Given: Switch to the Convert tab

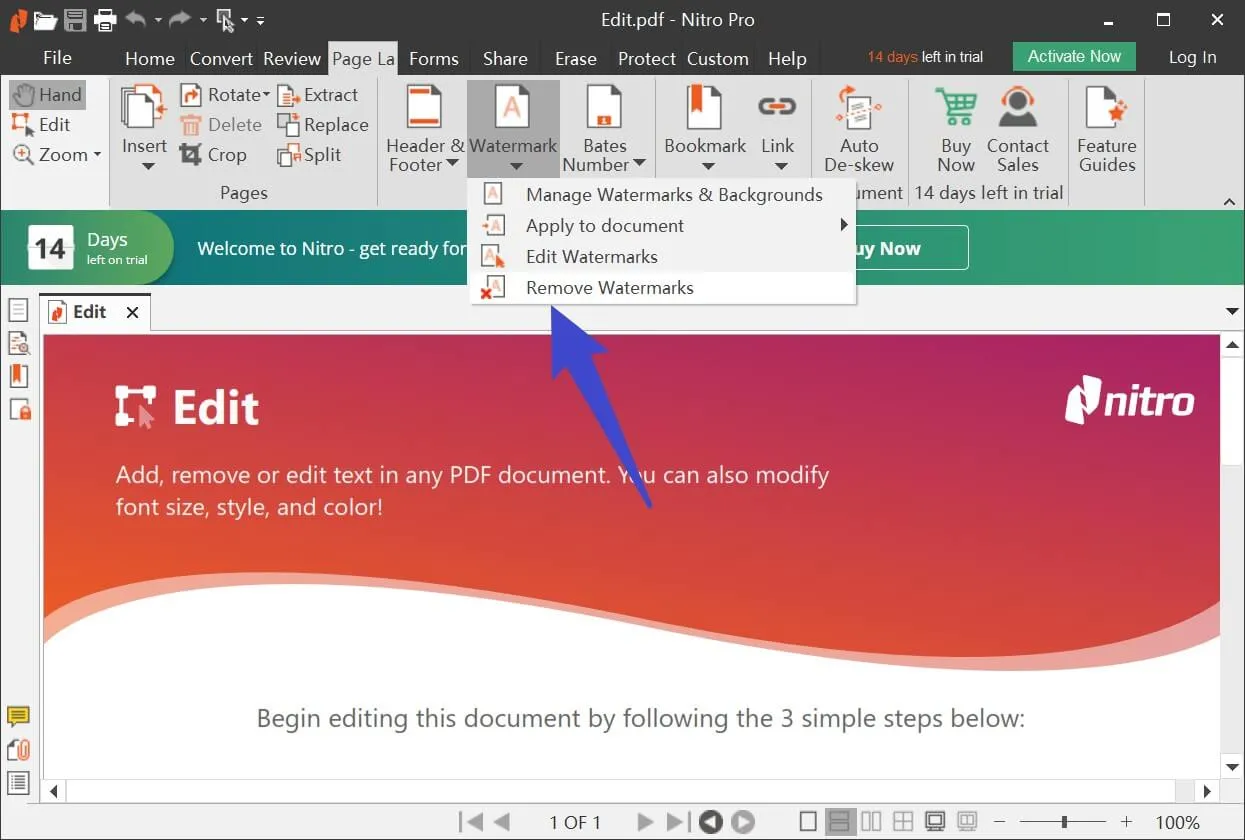Looking at the screenshot, I should pos(221,59).
